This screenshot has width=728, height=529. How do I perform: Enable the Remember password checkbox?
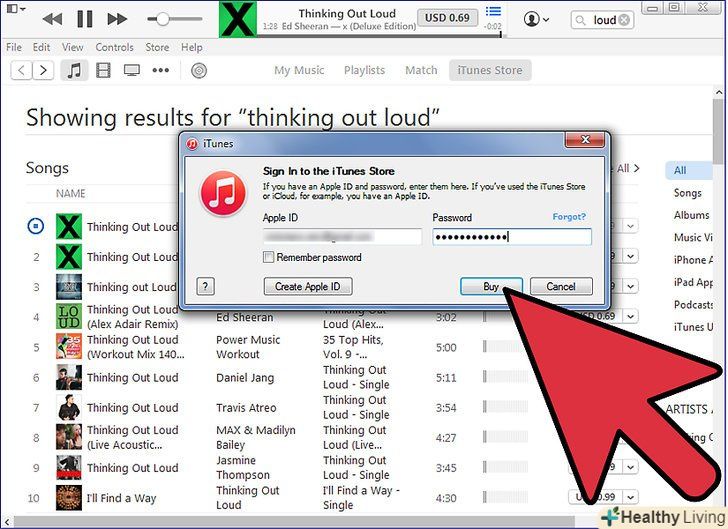[268, 257]
